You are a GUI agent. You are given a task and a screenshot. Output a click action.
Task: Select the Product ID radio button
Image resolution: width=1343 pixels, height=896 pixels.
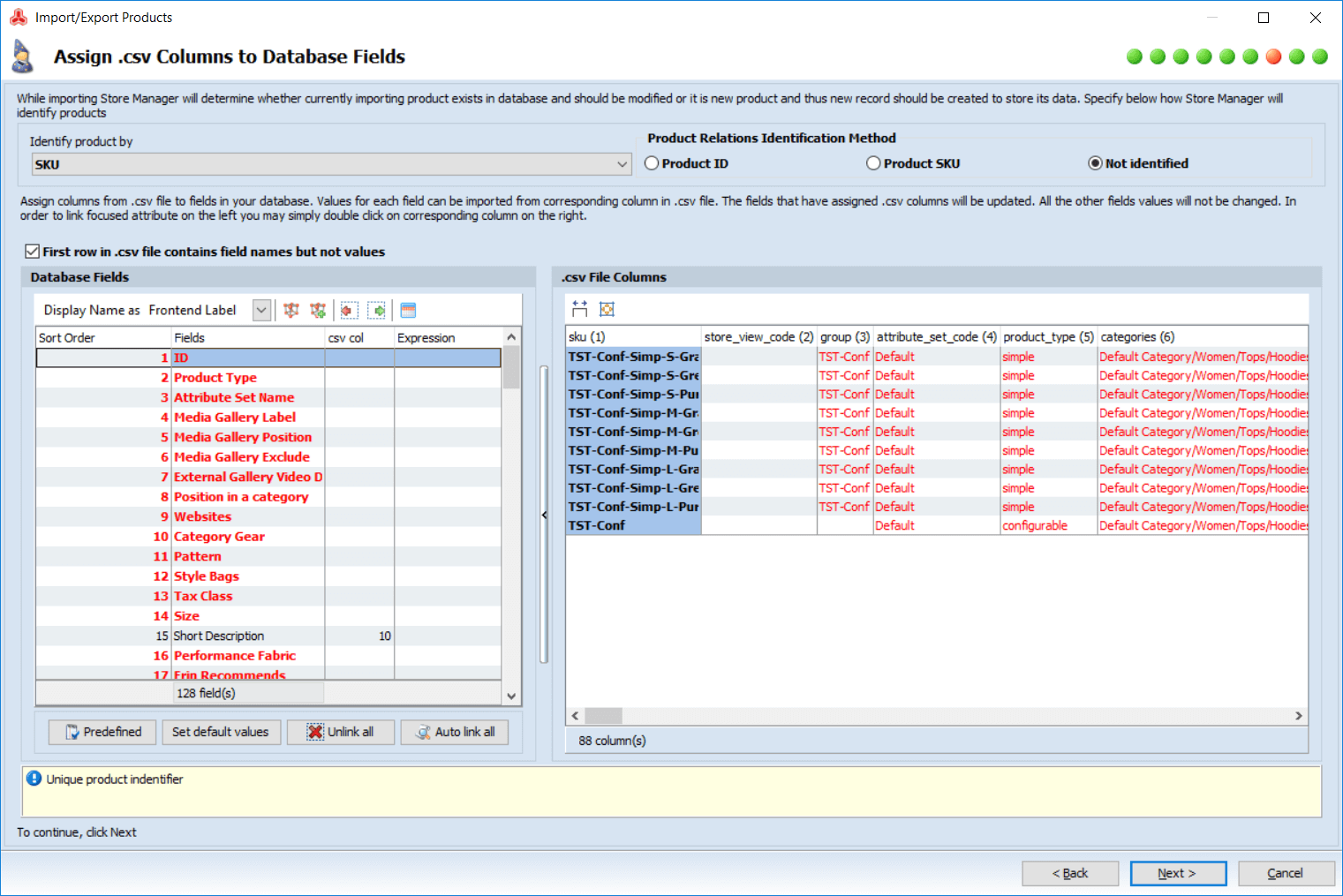coord(652,163)
